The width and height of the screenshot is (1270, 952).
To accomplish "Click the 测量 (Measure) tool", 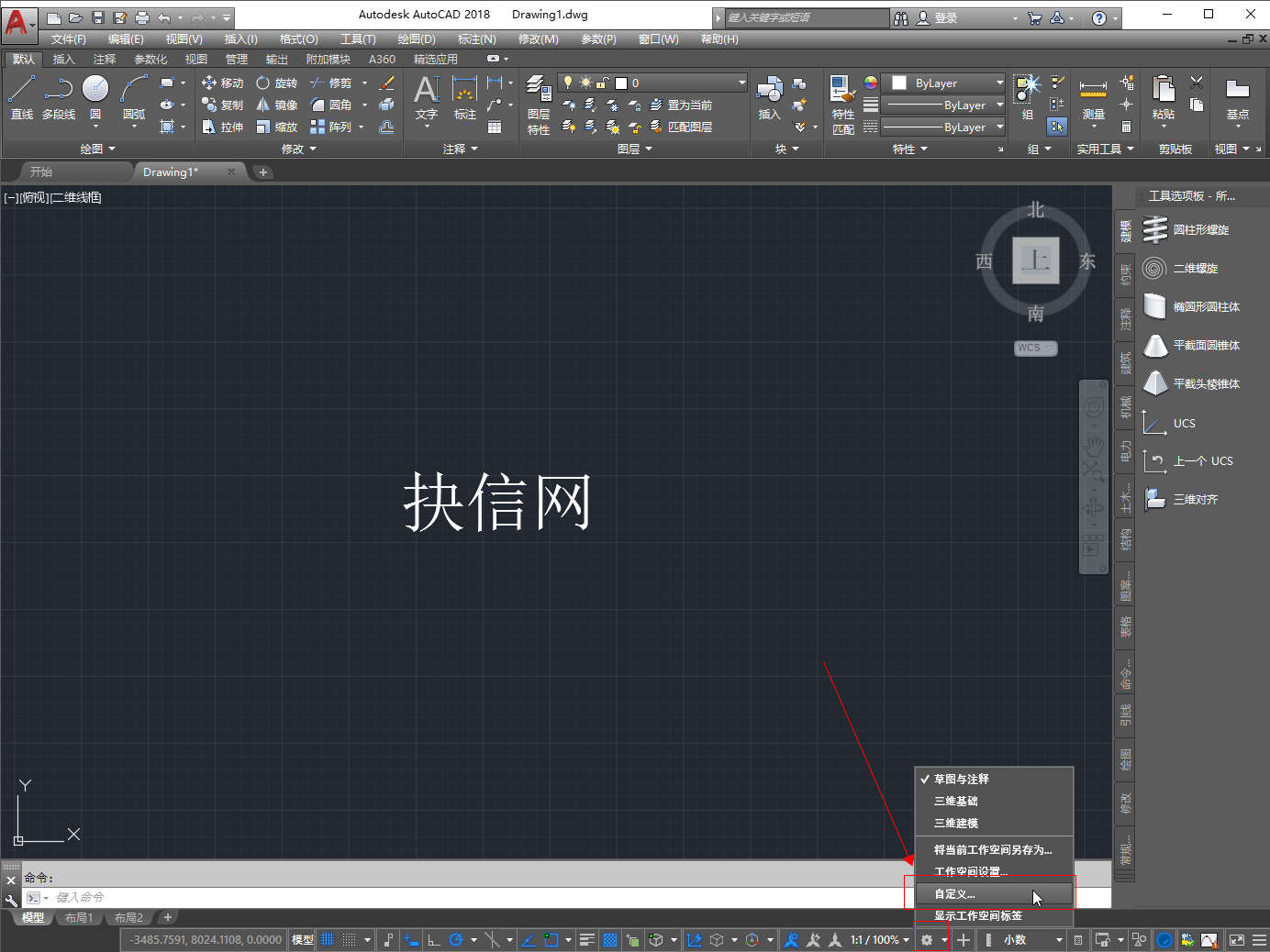I will 1093,99.
